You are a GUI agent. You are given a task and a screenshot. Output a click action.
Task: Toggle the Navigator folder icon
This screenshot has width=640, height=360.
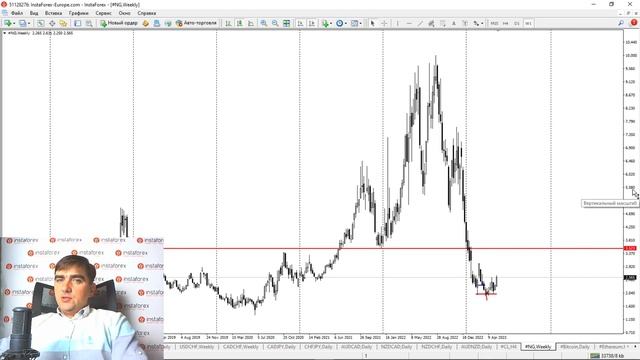pos(63,23)
